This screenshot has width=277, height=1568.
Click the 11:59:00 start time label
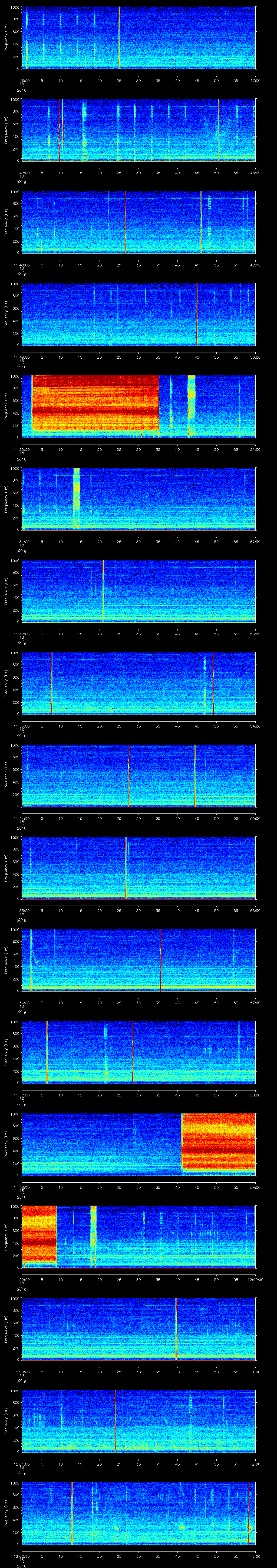pyautogui.click(x=22, y=1279)
